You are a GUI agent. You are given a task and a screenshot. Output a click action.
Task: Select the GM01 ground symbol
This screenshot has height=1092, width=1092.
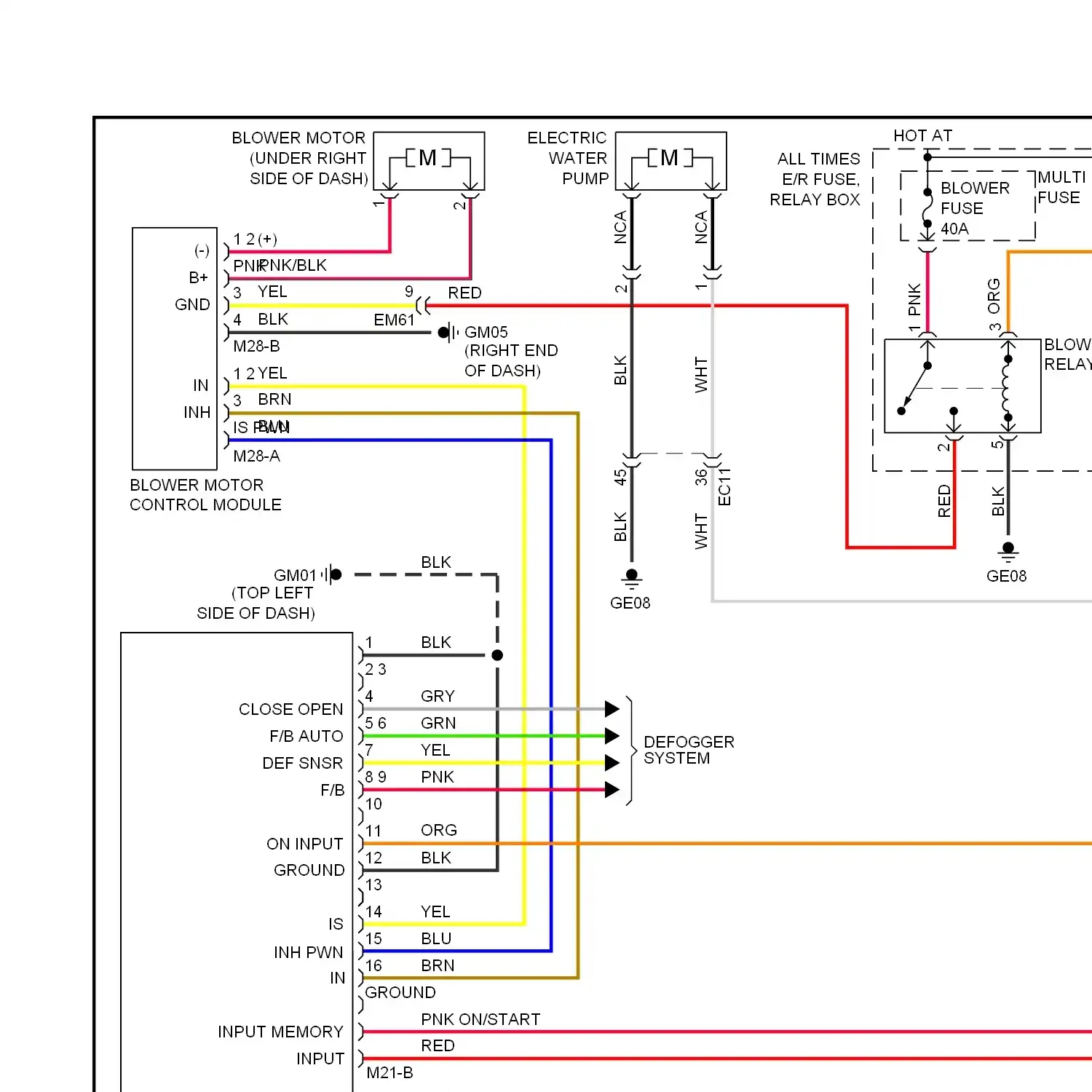(332, 574)
